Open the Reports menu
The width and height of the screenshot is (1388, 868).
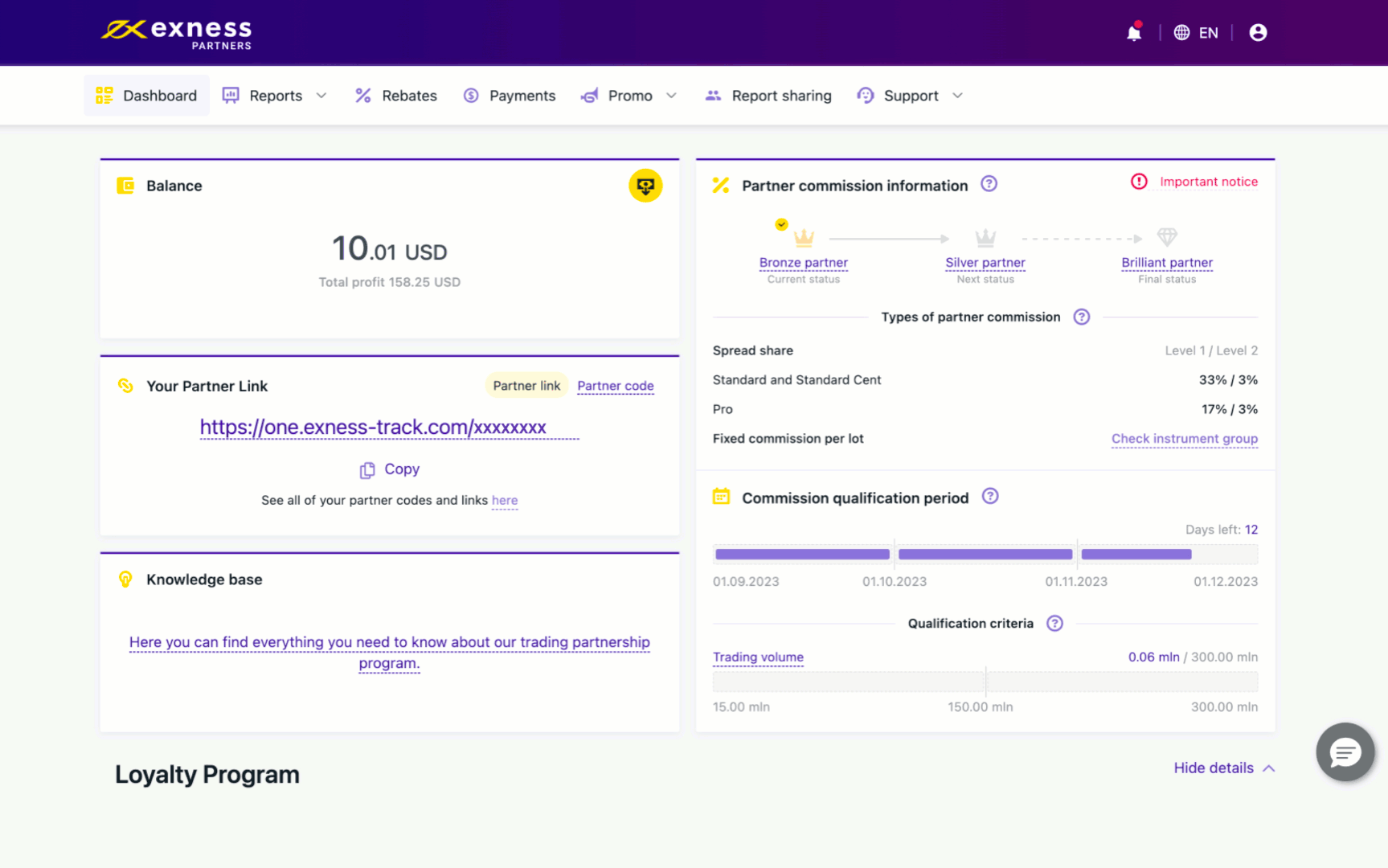(275, 96)
